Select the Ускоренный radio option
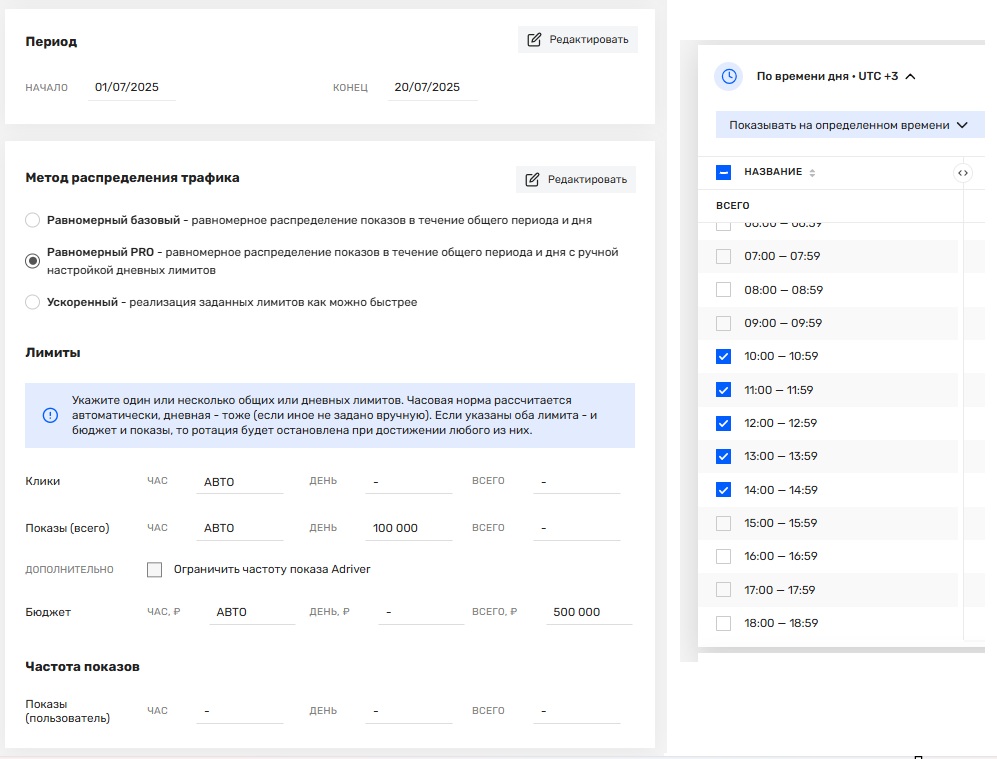 (32, 302)
